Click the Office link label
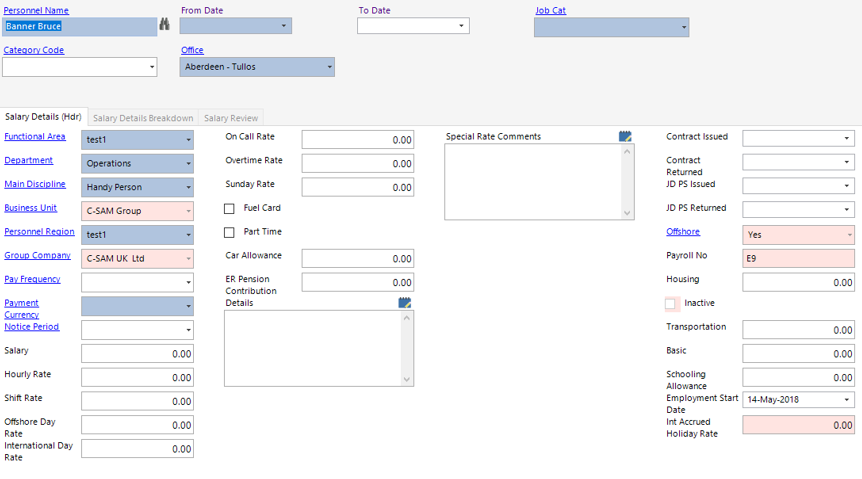The height and width of the screenshot is (479, 862). (192, 50)
